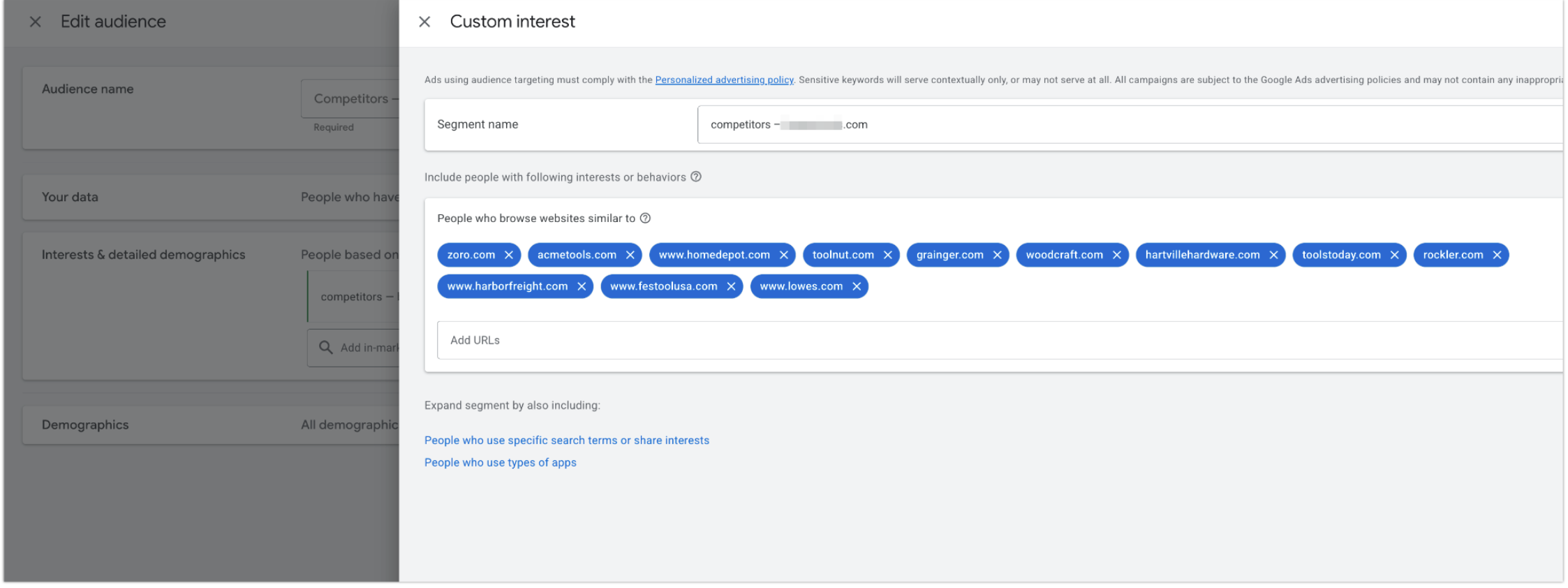The image size is (1568, 588).
Task: Click the Expand segment by also including text
Action: tap(512, 405)
